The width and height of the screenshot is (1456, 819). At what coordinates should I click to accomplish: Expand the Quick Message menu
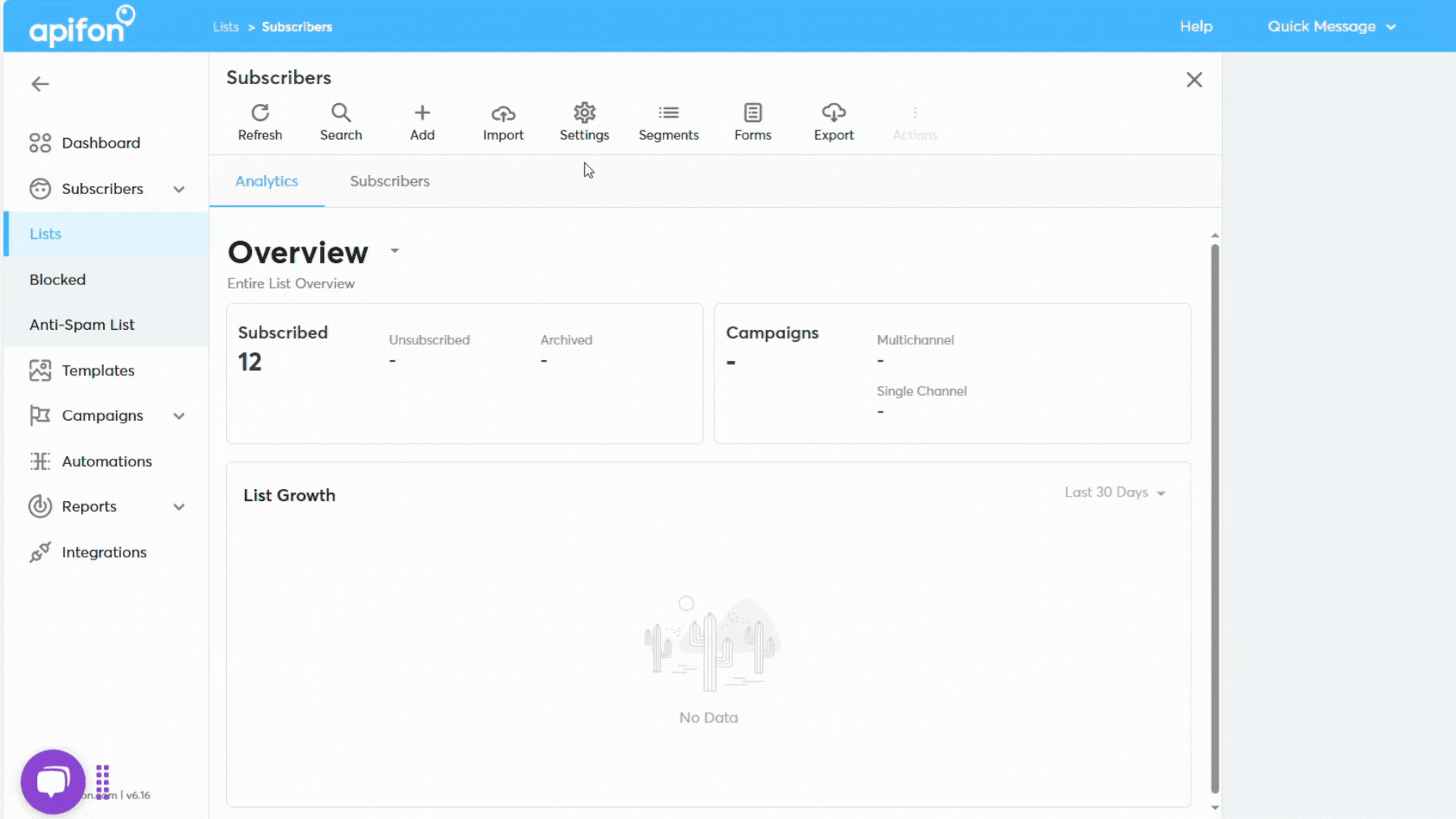pos(1331,27)
